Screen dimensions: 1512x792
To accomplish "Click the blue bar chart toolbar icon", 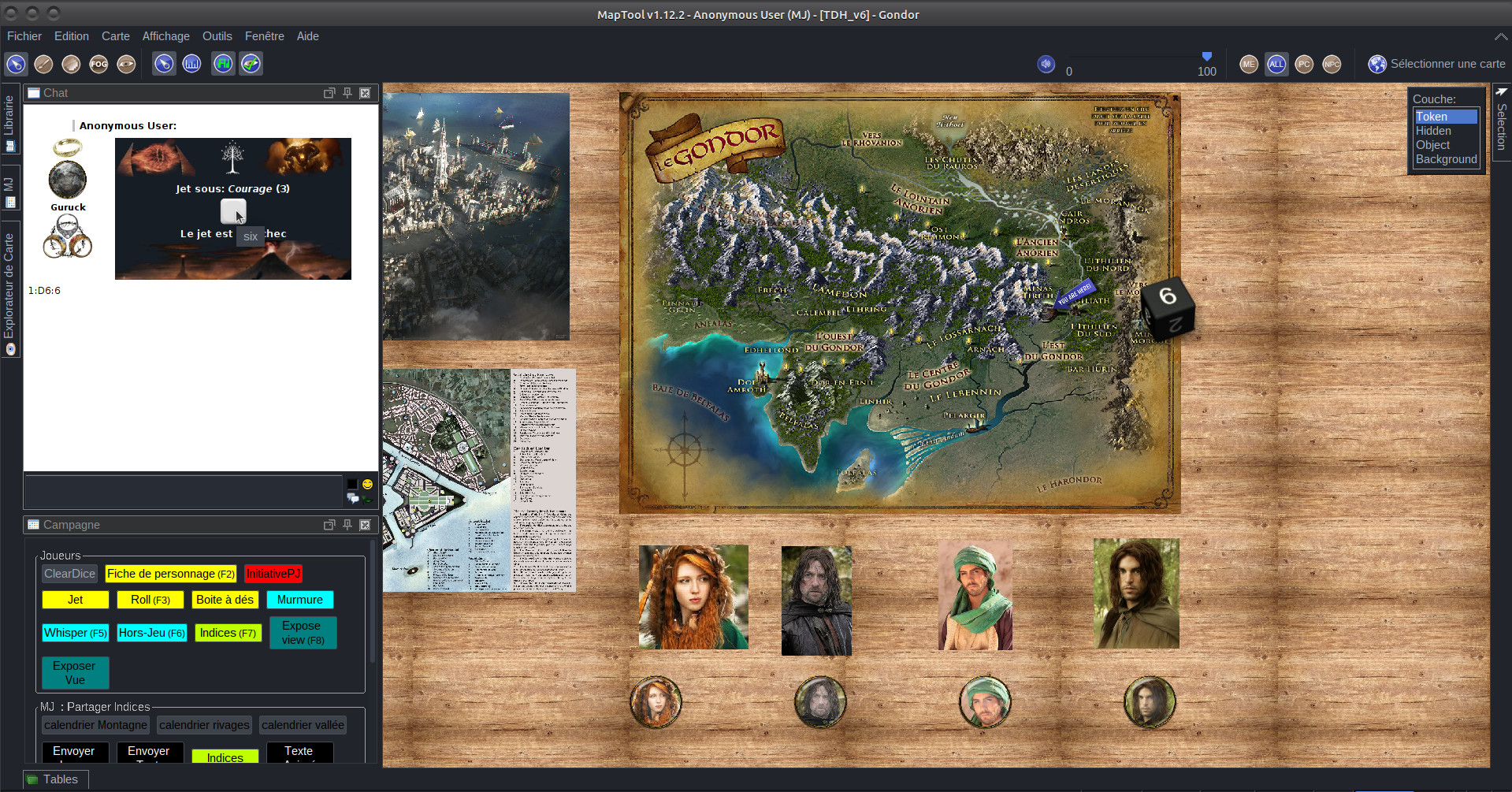I will pyautogui.click(x=191, y=64).
